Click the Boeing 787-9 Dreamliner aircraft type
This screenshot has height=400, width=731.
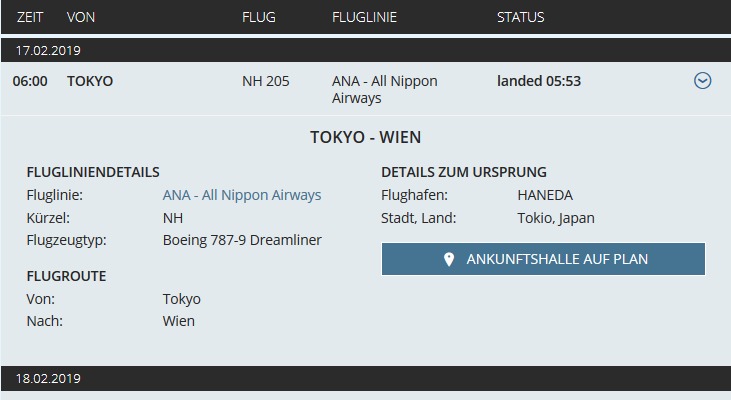(242, 240)
